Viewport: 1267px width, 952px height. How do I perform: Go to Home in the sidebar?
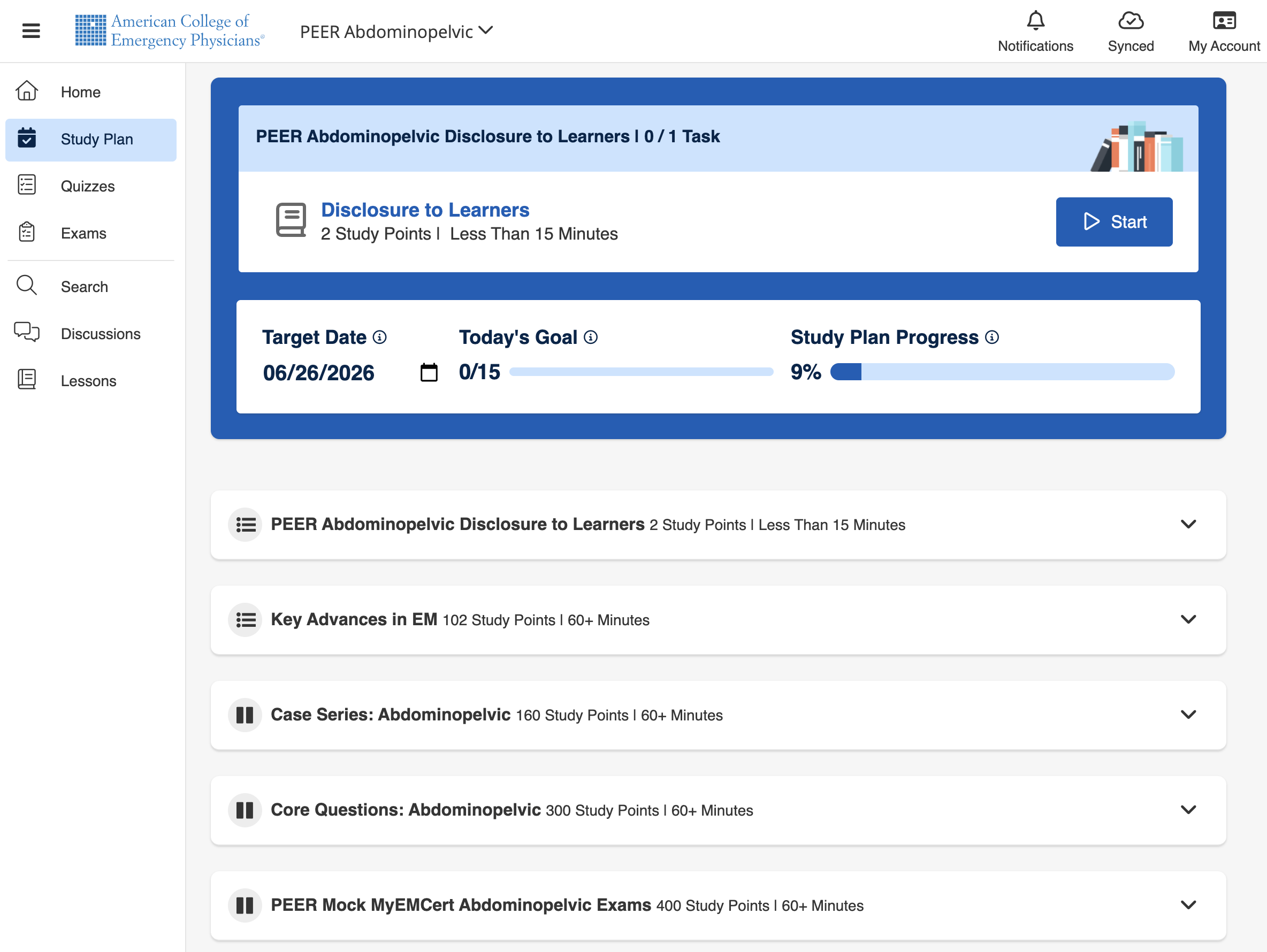tap(91, 92)
